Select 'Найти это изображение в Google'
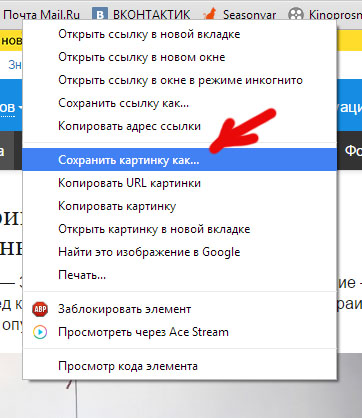 pos(180,252)
